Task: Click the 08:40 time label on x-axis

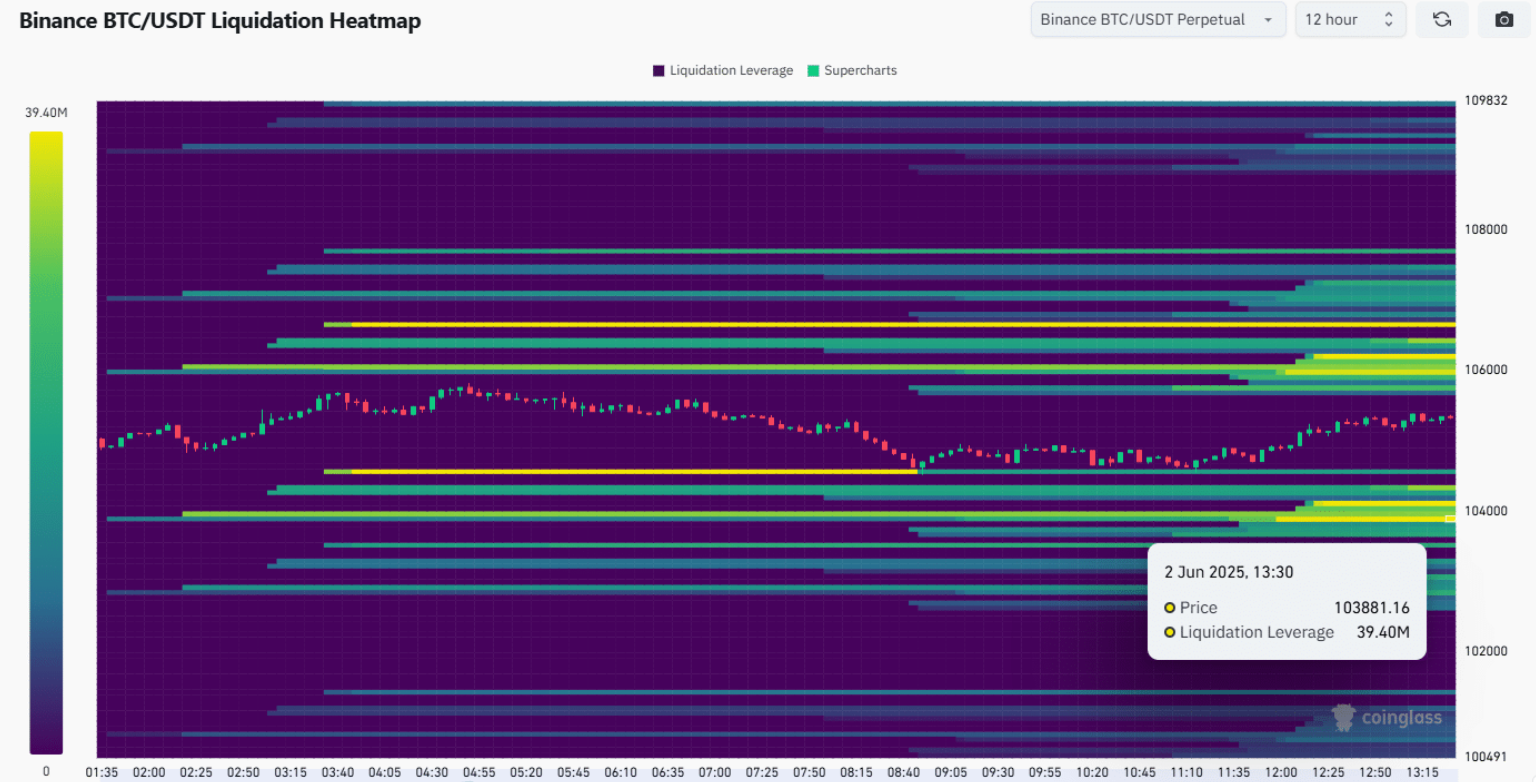Action: pos(903,772)
